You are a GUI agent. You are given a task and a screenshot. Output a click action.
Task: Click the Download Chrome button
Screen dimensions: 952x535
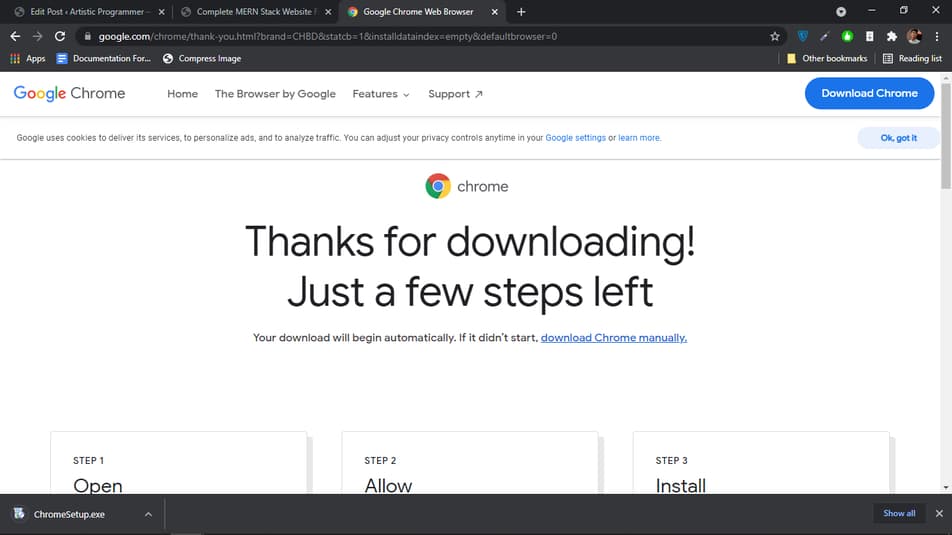pos(869,94)
